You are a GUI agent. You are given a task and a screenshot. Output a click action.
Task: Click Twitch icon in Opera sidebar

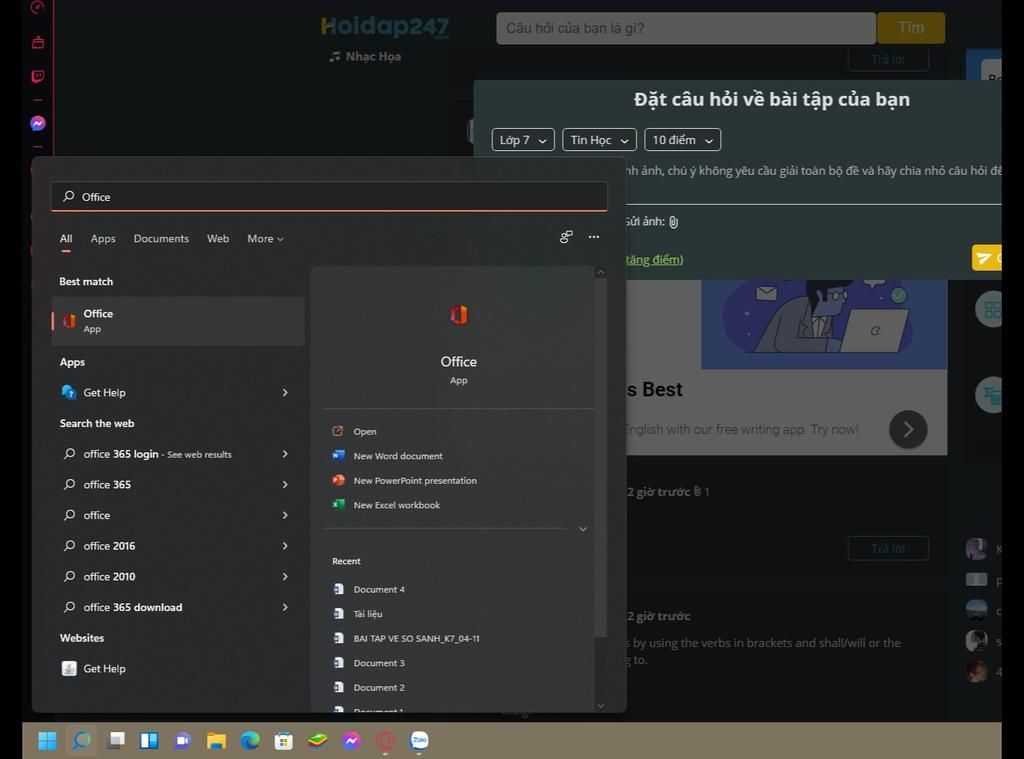coord(38,77)
